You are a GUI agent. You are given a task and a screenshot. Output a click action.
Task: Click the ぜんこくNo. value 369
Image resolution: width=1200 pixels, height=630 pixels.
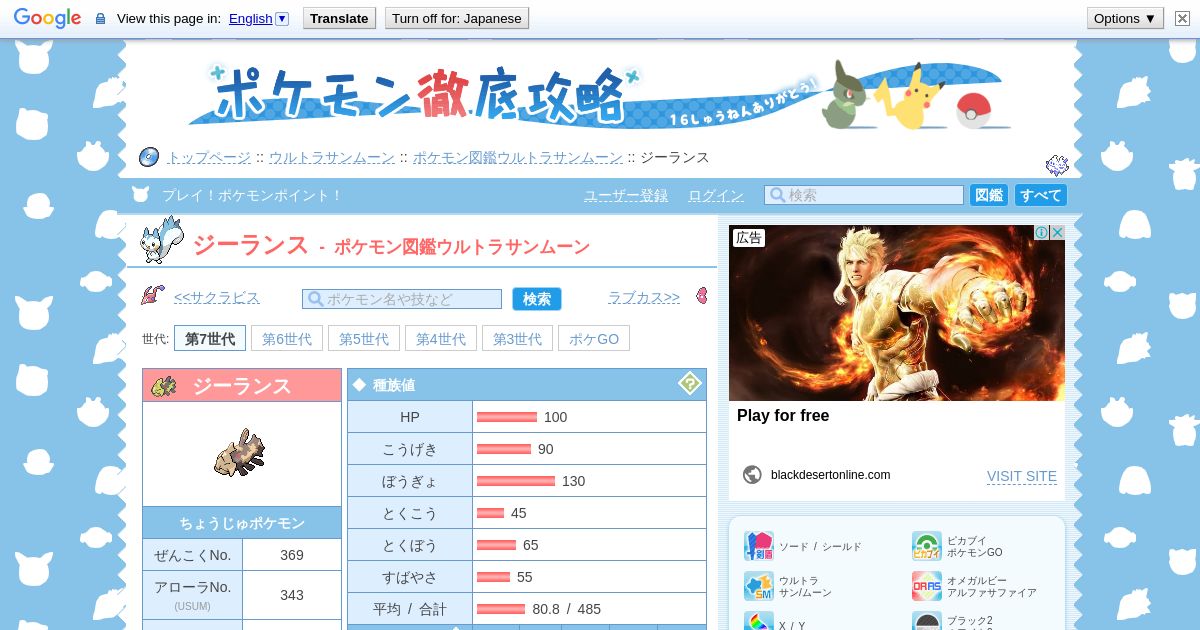292,555
